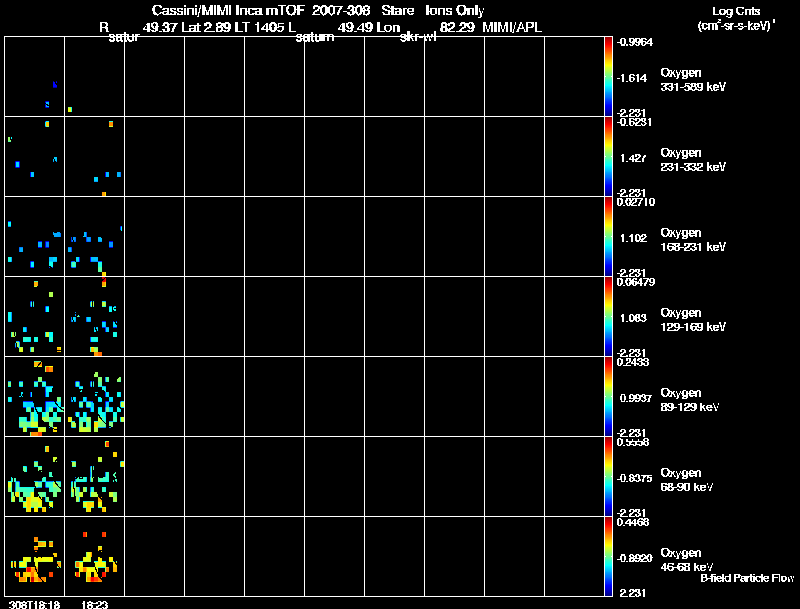Open the 18:18 panel for Oxygen 231-332 keV
Screen dimensions: 800x609
[x=35, y=157]
